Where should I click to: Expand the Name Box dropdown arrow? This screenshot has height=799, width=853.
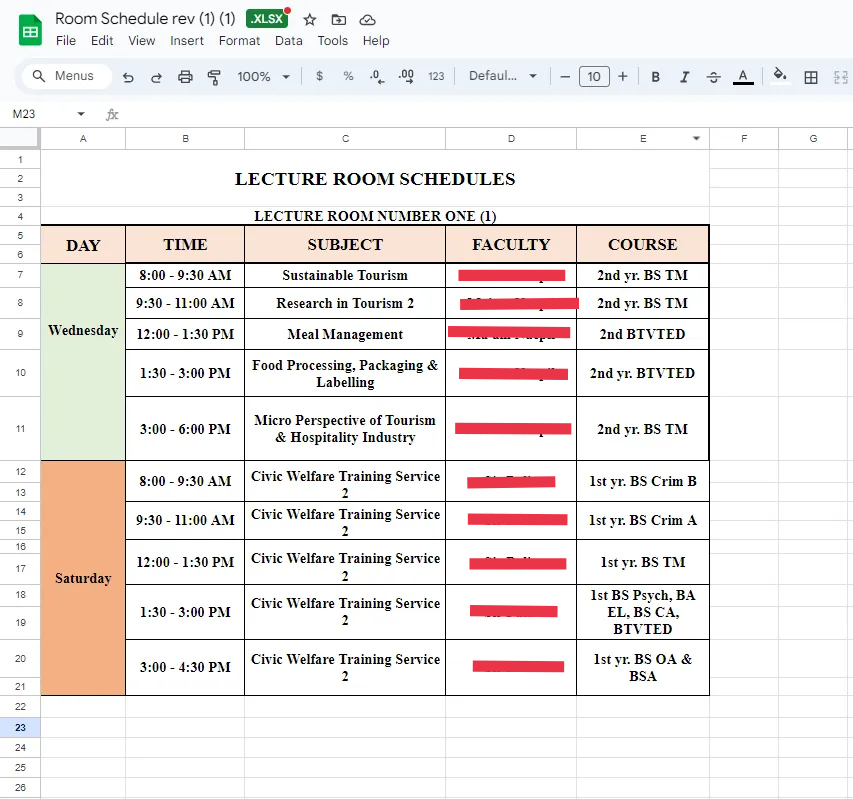81,114
